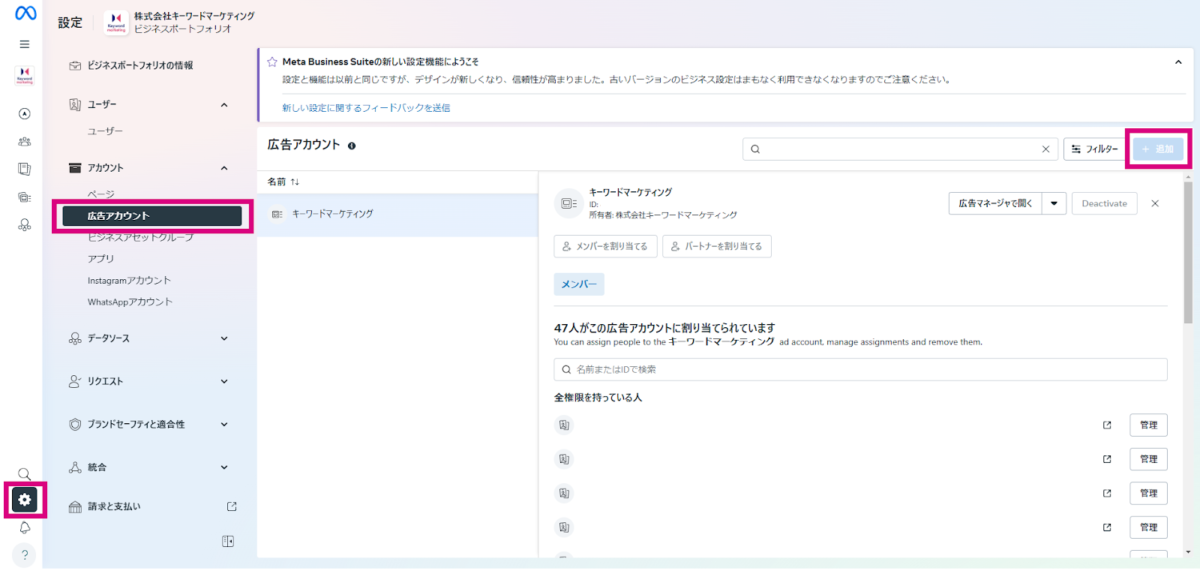The height and width of the screenshot is (571, 1200).
Task: Focus the ad account search field
Action: [x=900, y=149]
